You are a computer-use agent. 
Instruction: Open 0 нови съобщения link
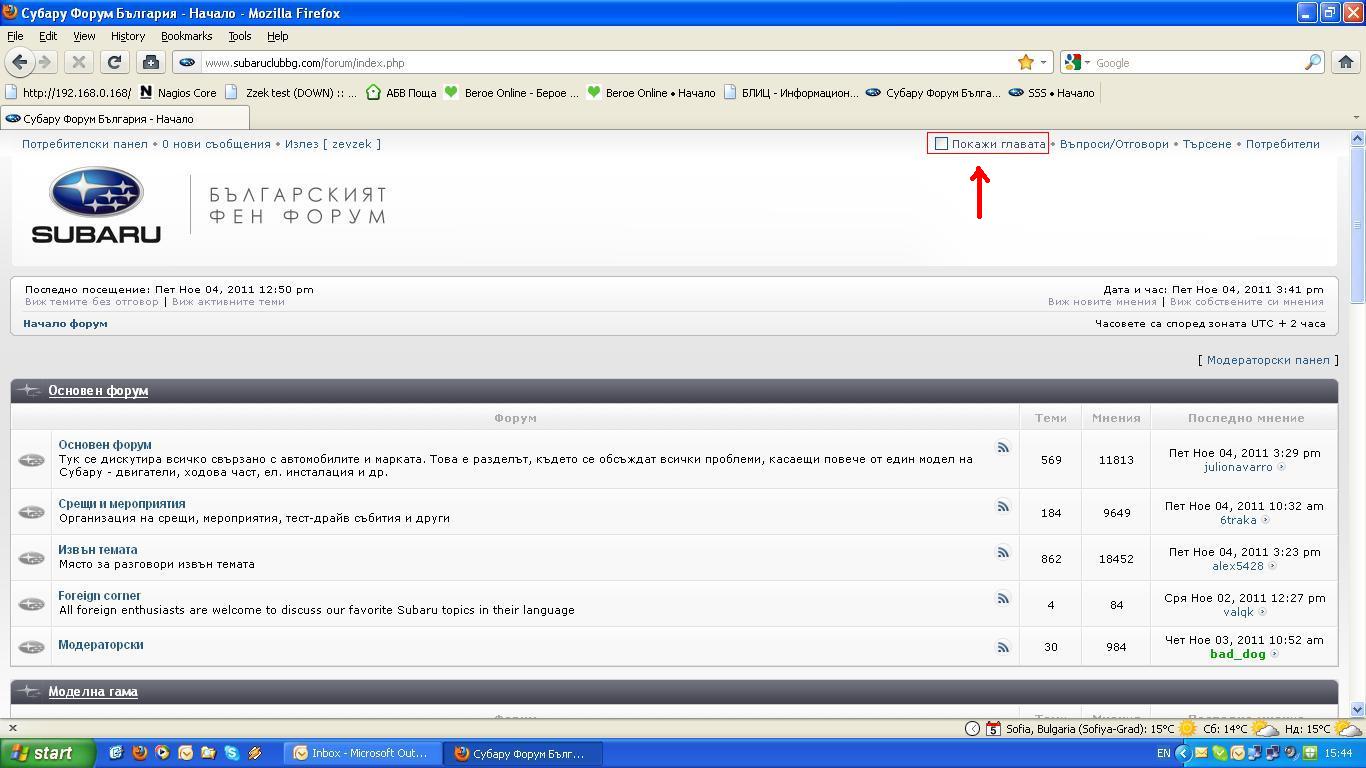pos(216,144)
